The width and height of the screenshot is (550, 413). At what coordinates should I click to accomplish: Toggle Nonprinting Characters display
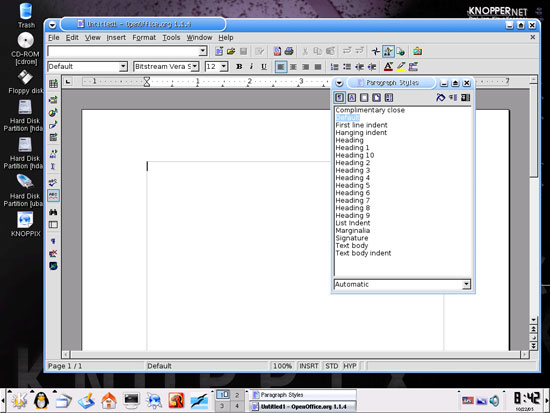pyautogui.click(x=53, y=241)
